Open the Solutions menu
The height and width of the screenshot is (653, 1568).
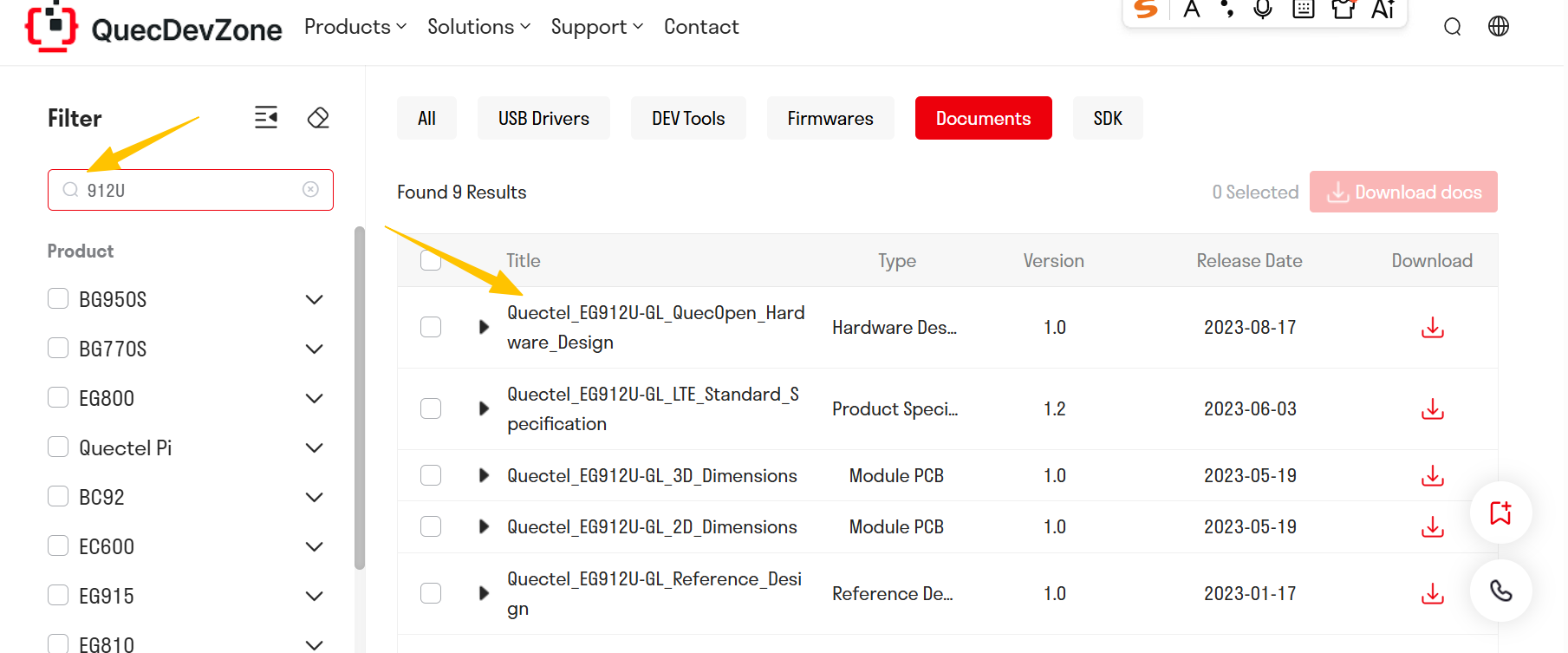pos(478,27)
